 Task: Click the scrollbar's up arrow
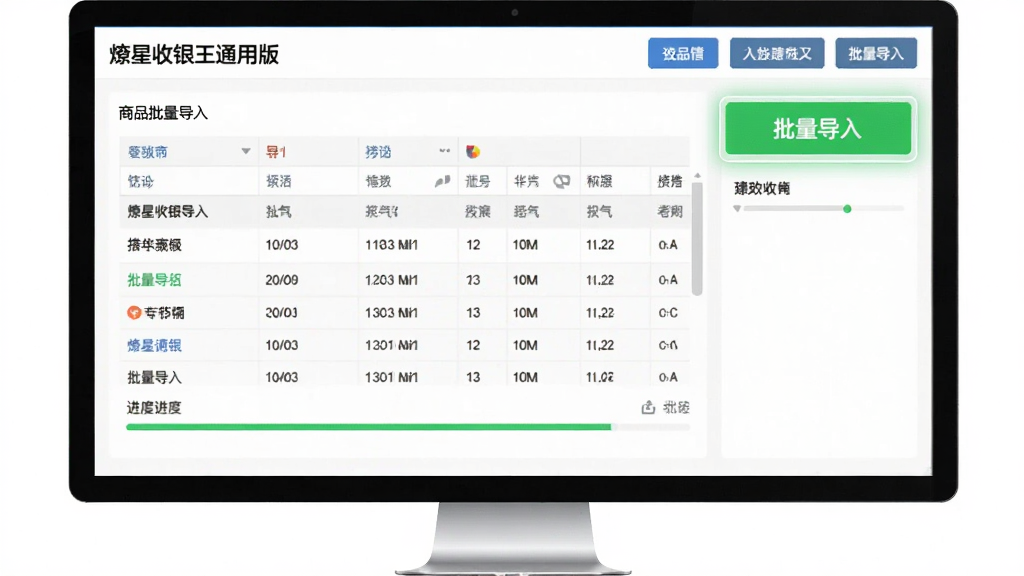(697, 176)
